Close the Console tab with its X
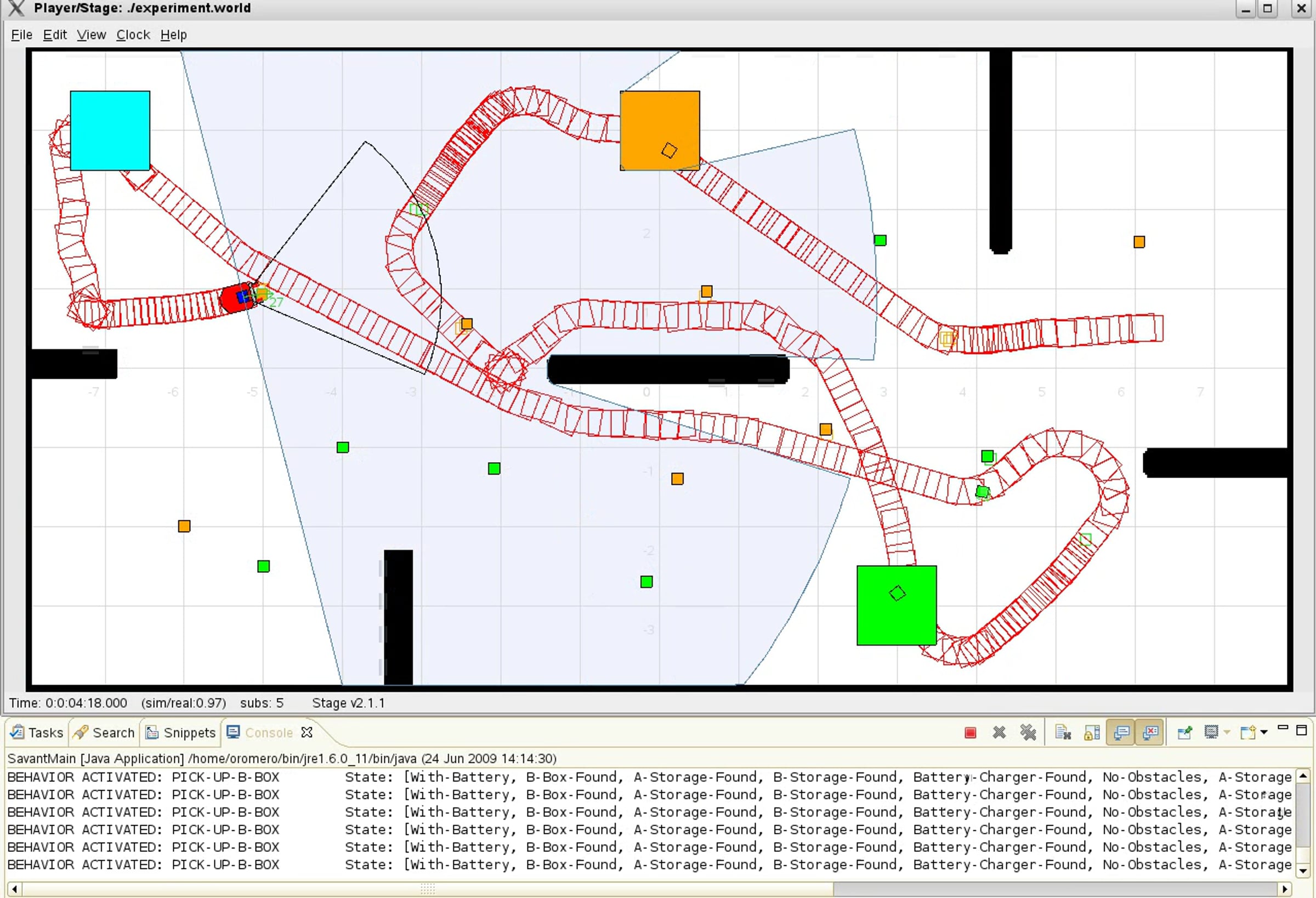Screen dimensions: 1316x898 point(307,732)
